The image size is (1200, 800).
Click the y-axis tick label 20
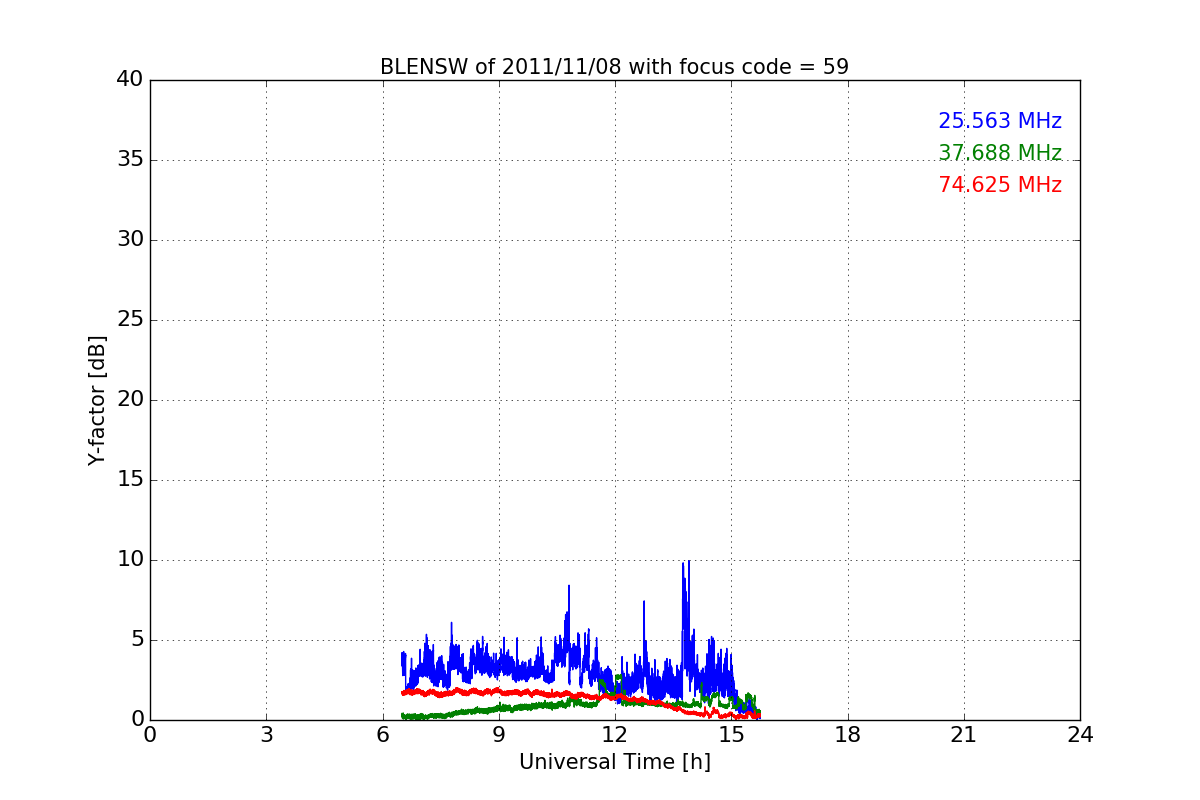[x=130, y=400]
